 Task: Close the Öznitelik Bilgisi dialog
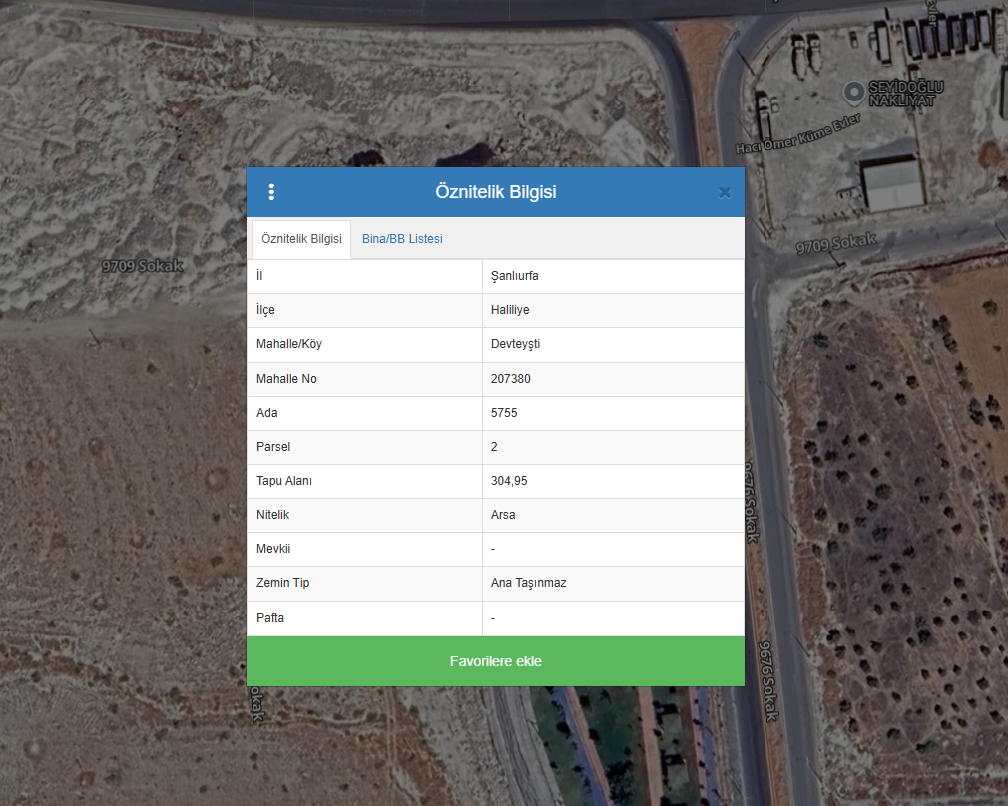coord(725,192)
